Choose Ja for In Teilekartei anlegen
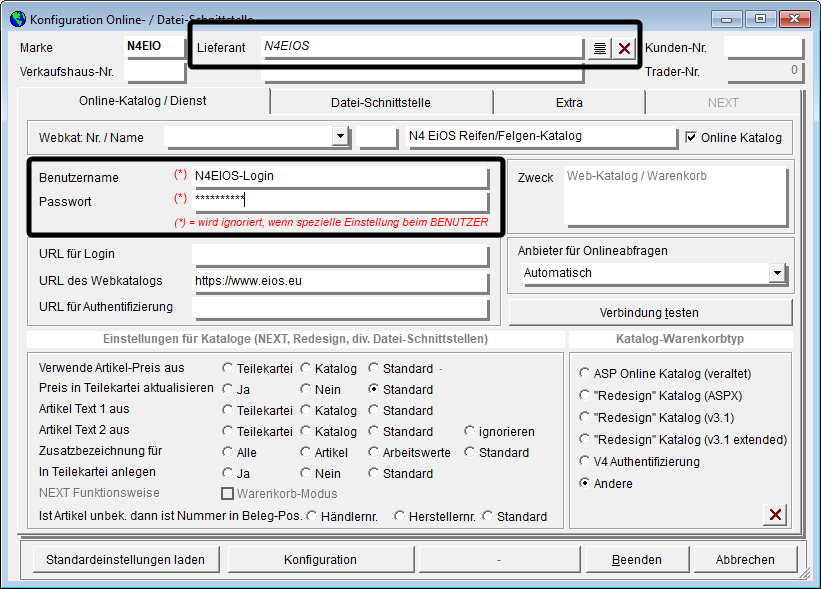 227,473
